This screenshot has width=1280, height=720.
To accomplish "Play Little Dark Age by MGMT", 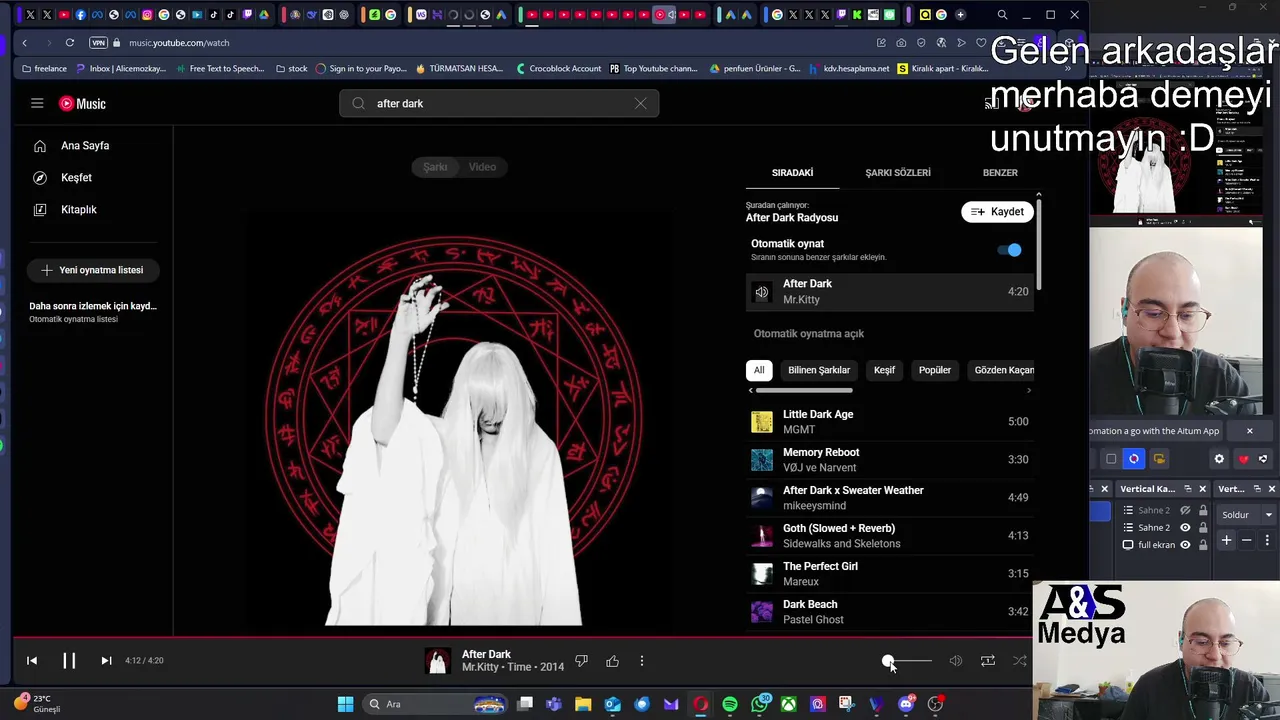I will pos(890,422).
